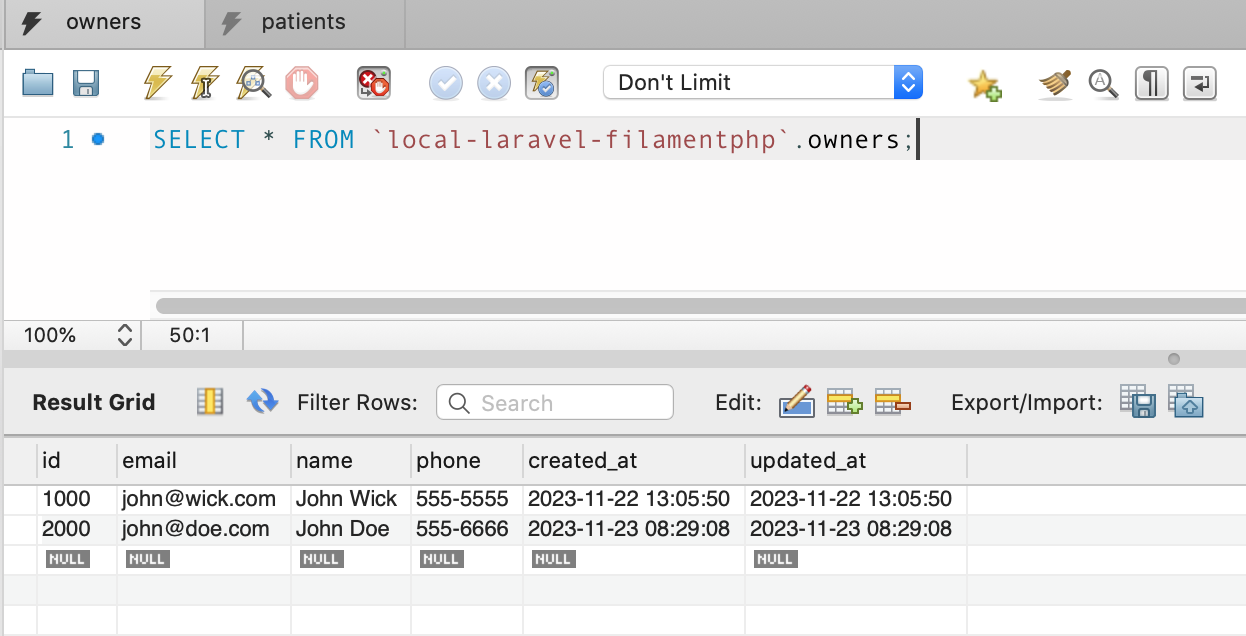Select the id cell 2000
Image resolution: width=1246 pixels, height=636 pixels.
[77, 529]
